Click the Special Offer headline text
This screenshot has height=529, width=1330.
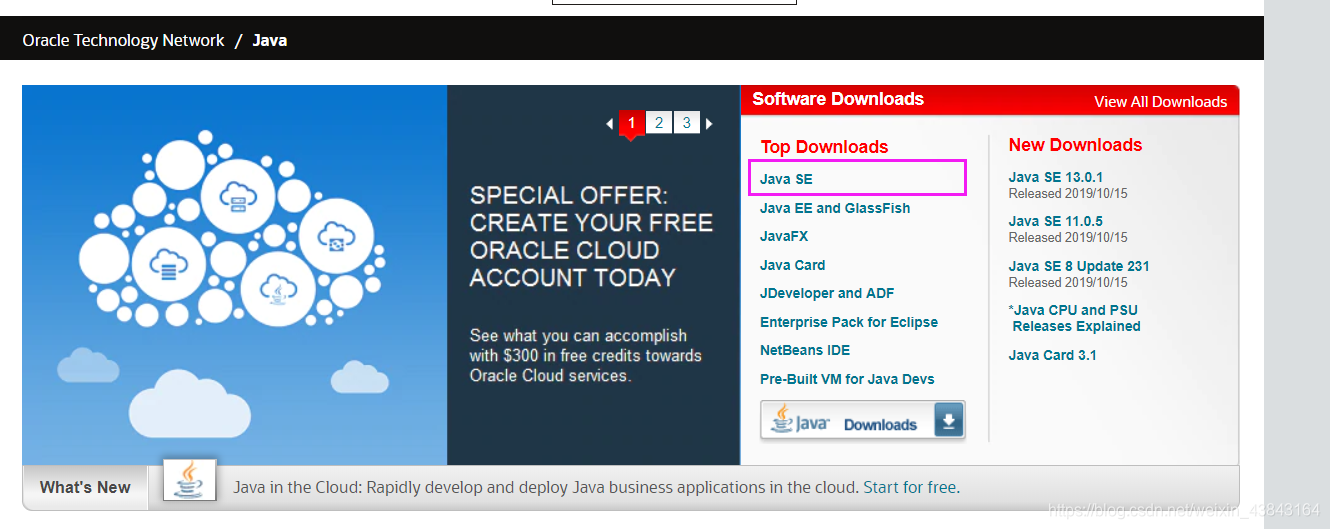[x=591, y=236]
